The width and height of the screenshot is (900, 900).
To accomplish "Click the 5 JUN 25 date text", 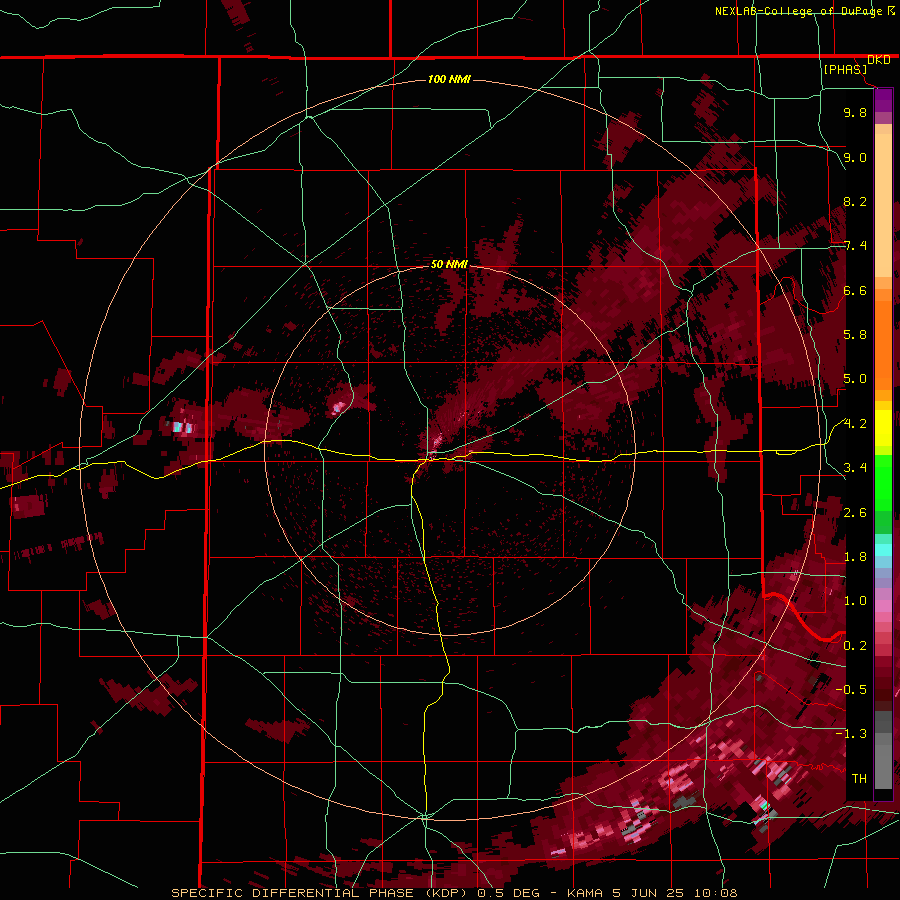I will coord(647,893).
